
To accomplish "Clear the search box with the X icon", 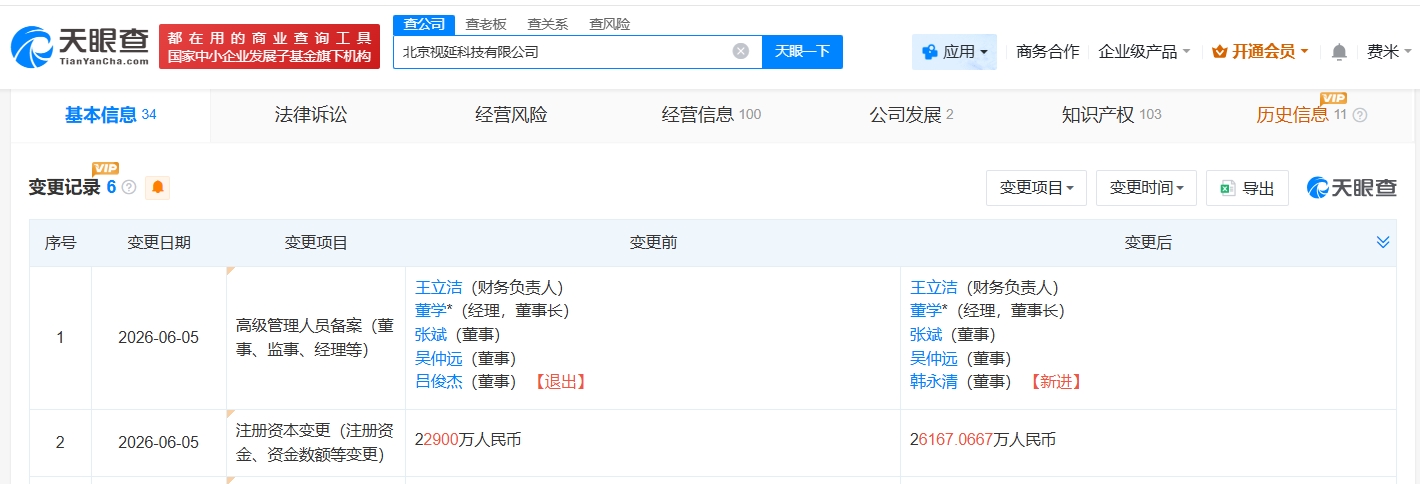I will coord(741,51).
